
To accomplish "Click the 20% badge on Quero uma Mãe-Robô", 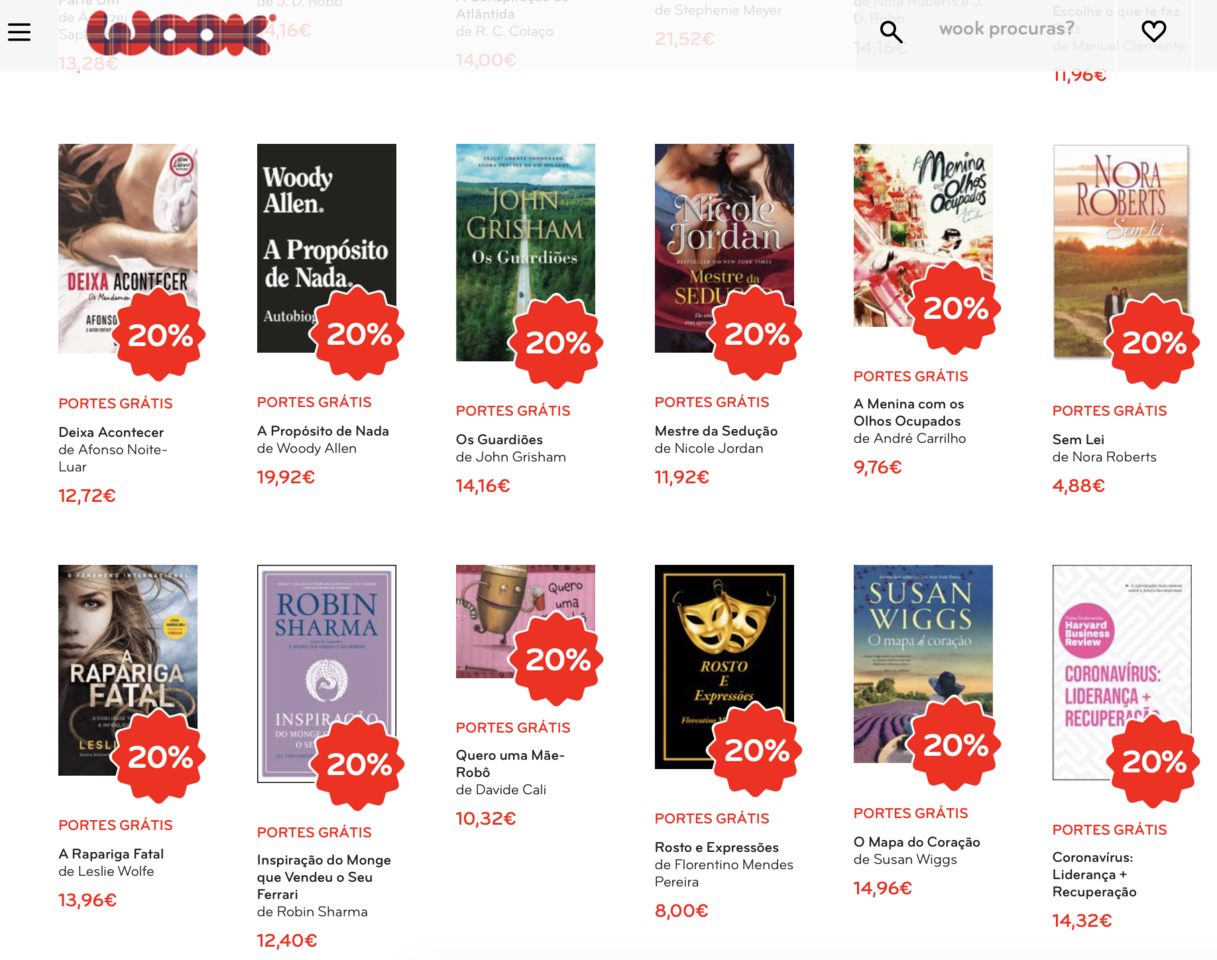I will 557,660.
